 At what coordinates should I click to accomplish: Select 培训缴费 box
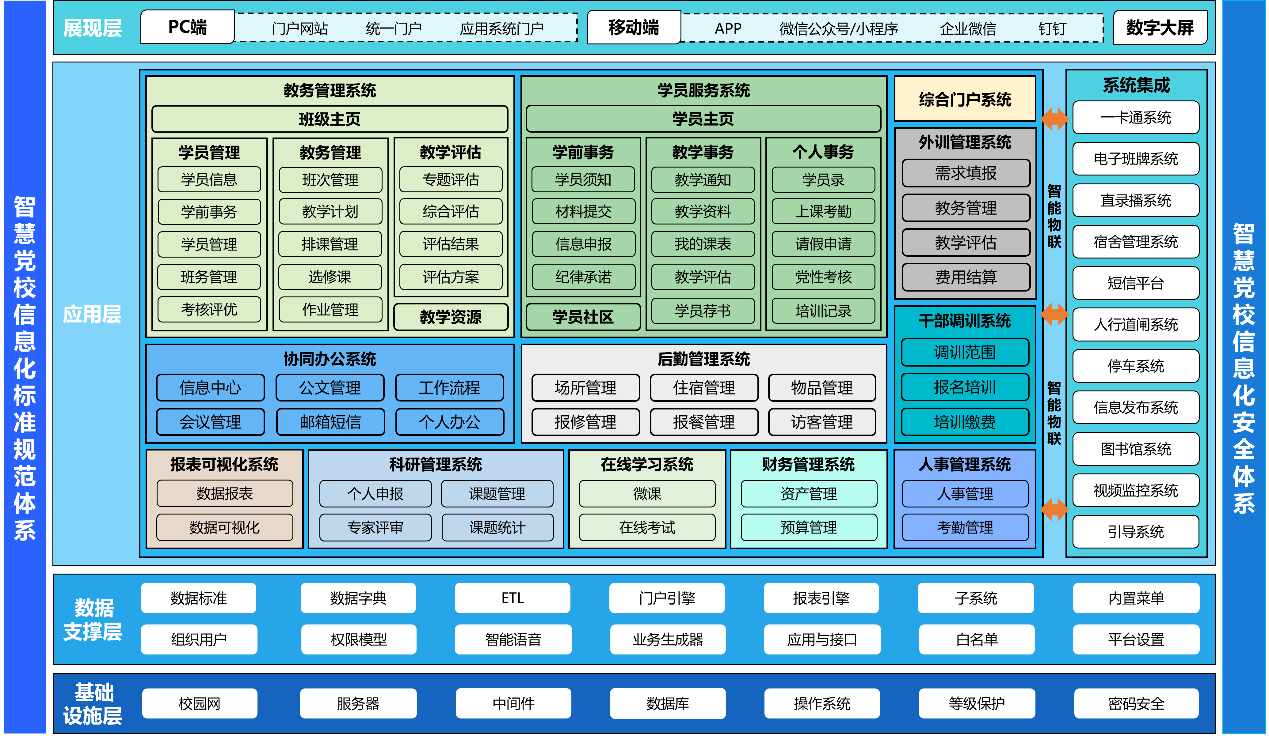point(965,422)
